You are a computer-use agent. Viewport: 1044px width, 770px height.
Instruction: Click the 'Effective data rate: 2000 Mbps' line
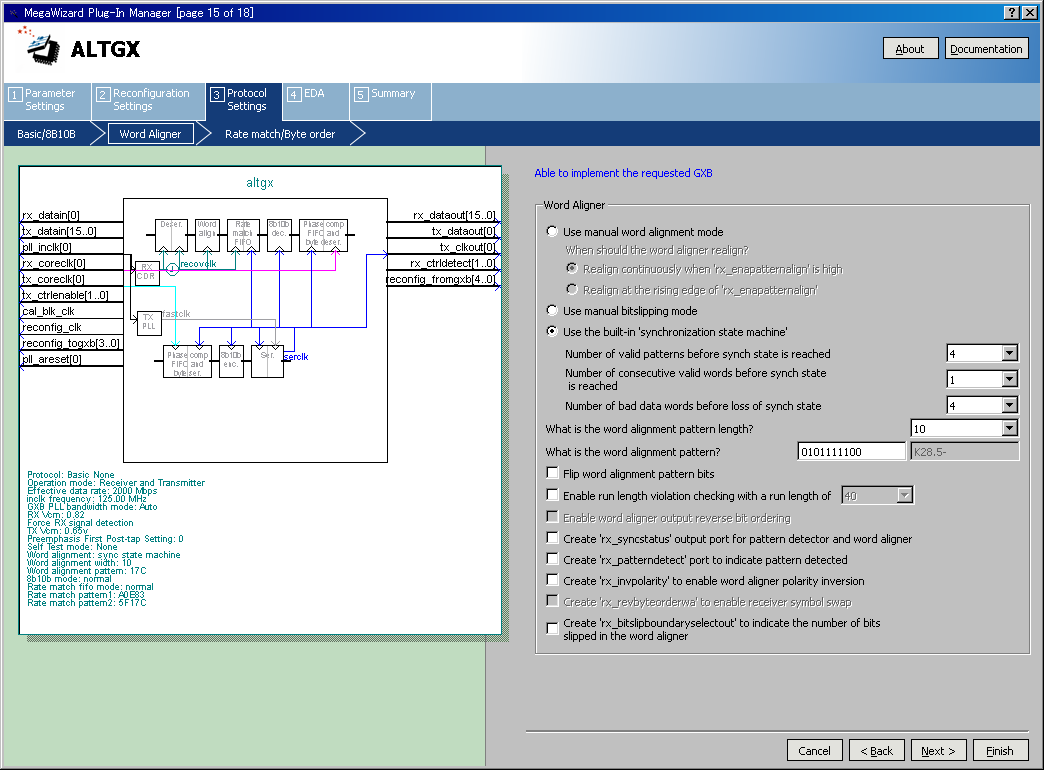[x=92, y=491]
